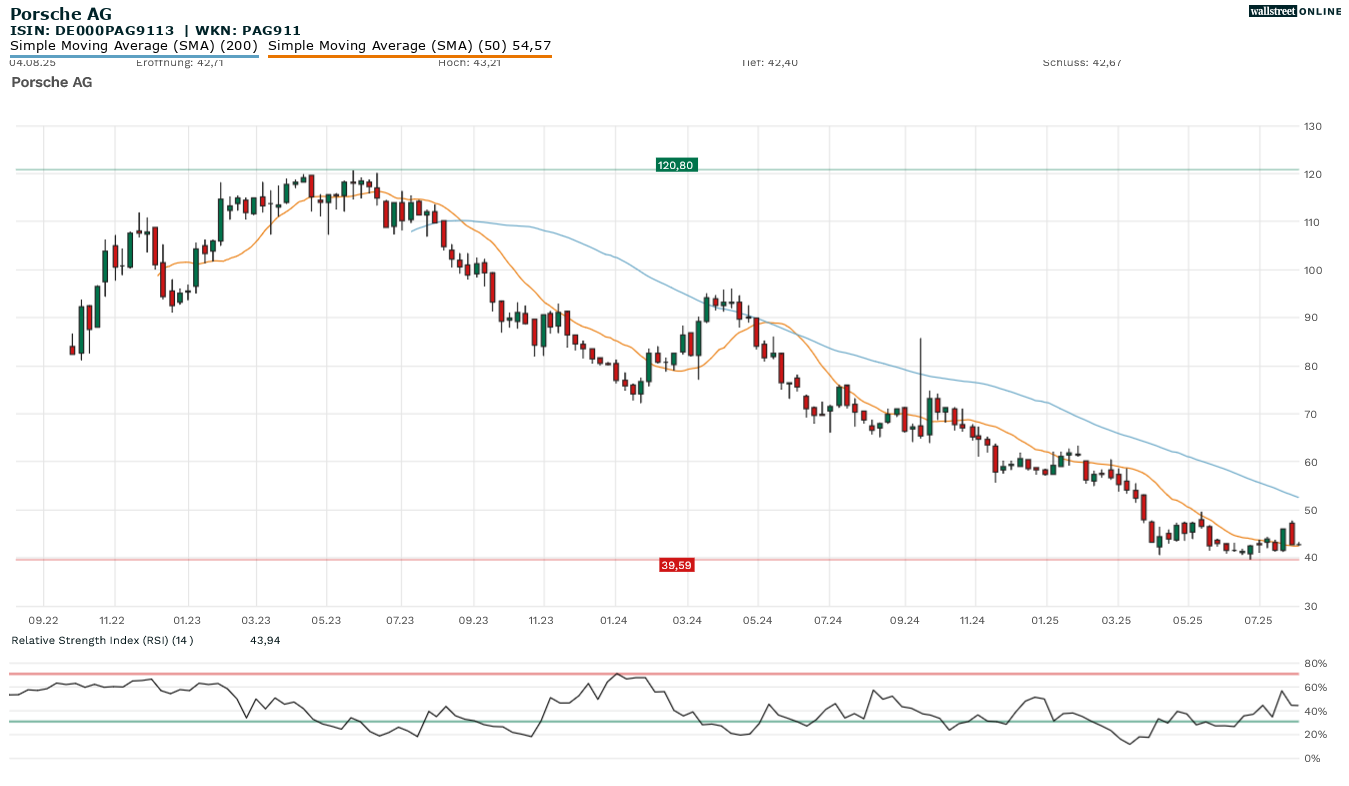This screenshot has height=786, width=1349.
Task: Click the 07.23 date axis label
Action: 400,621
